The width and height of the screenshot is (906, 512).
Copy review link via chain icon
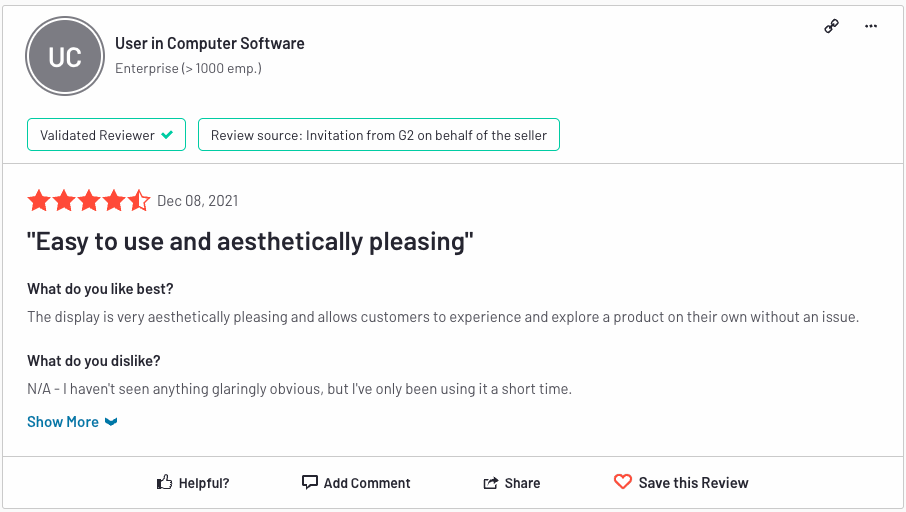click(831, 26)
